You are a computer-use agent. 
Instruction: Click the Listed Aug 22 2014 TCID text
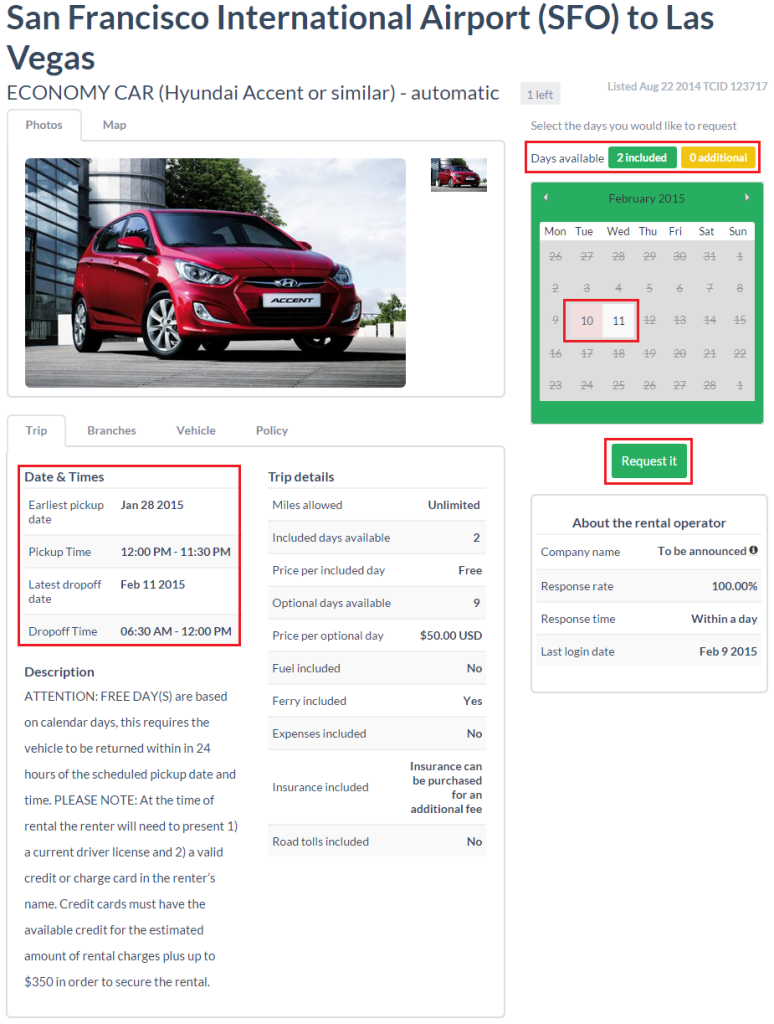pos(687,86)
